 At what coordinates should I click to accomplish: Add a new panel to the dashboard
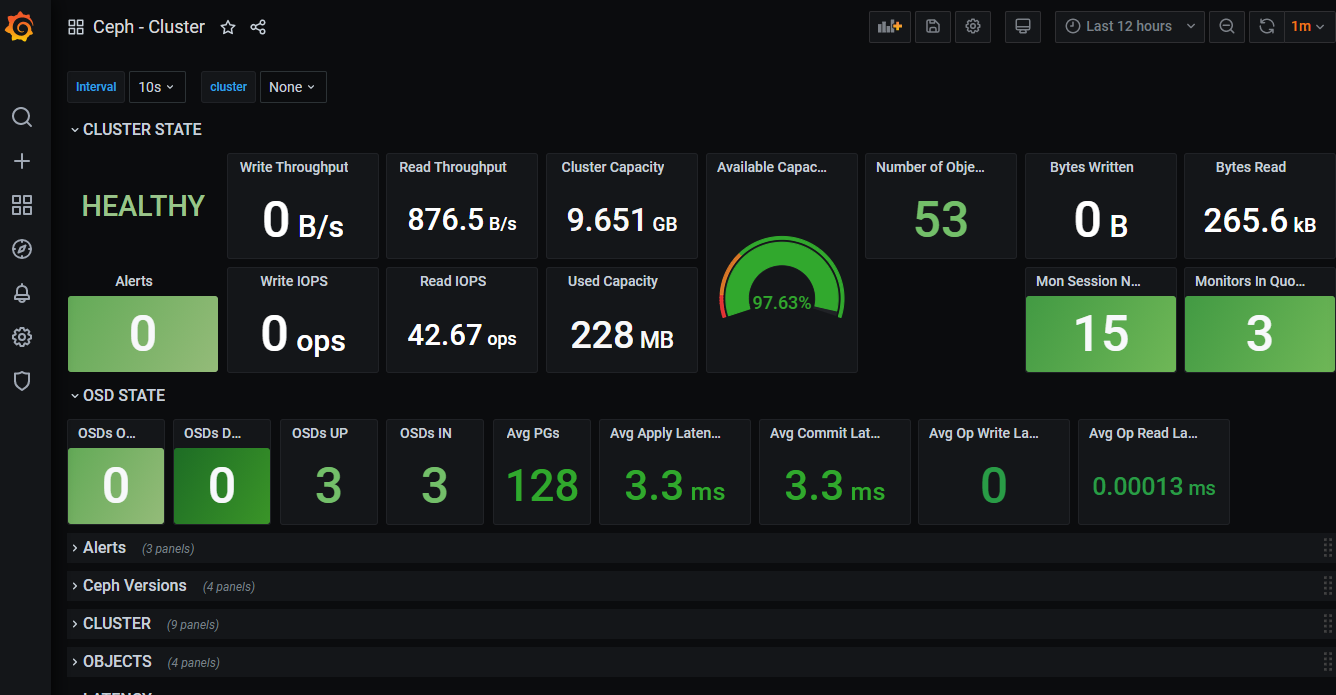889,27
